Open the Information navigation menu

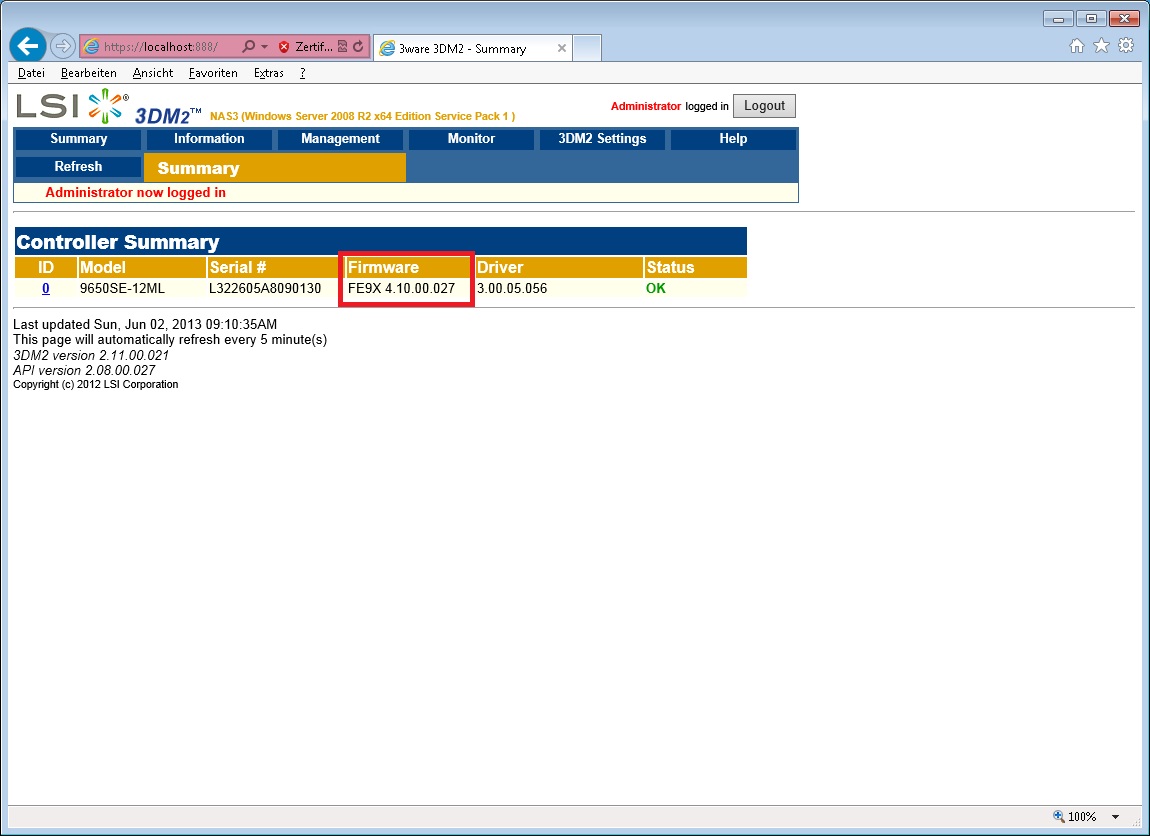point(209,139)
